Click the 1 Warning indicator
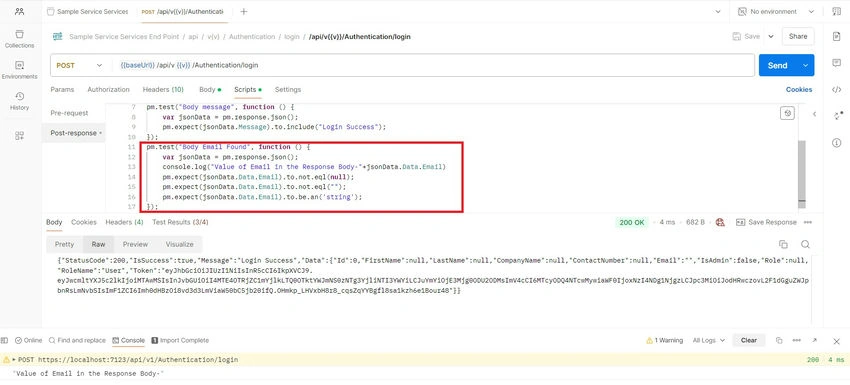The image size is (850, 385). point(665,341)
